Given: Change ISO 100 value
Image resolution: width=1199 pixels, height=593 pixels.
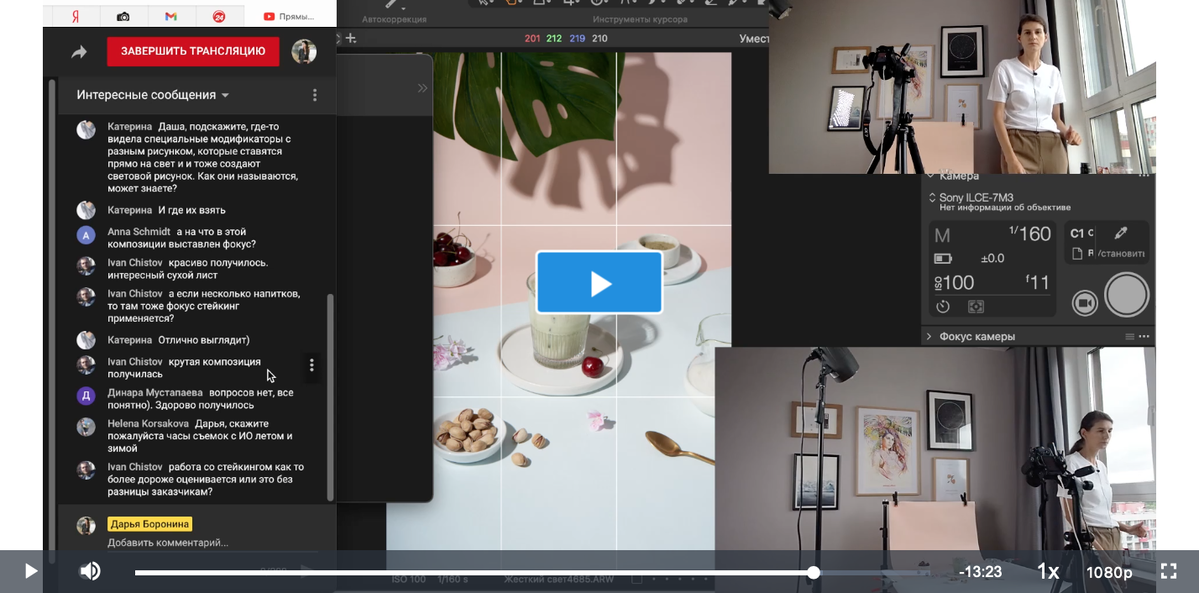Looking at the screenshot, I should (x=954, y=282).
